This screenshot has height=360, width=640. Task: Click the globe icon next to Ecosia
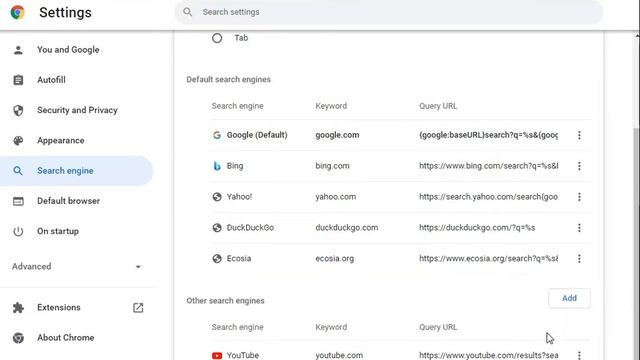(x=217, y=258)
